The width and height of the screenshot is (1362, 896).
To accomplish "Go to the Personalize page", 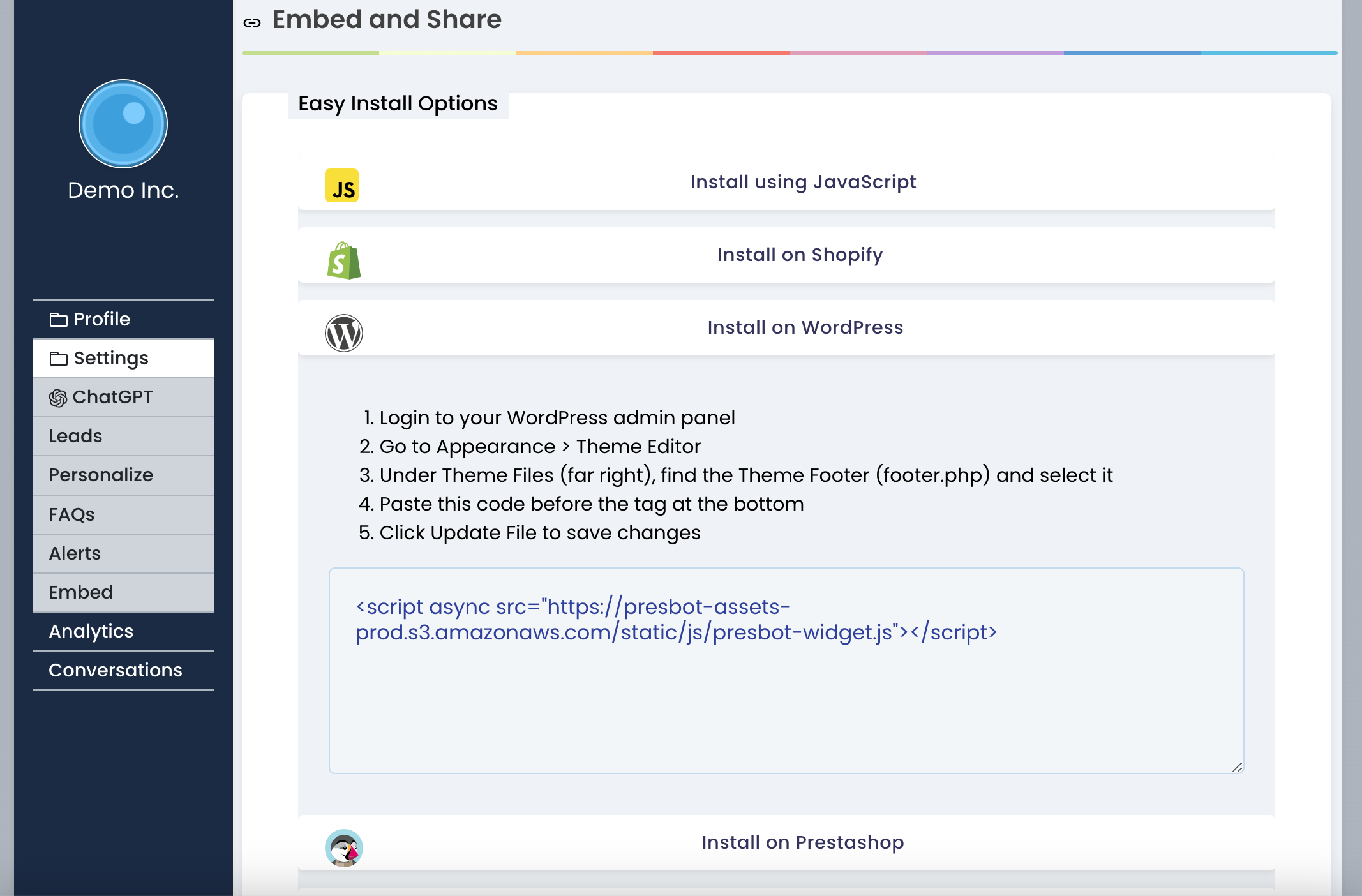I will (101, 475).
